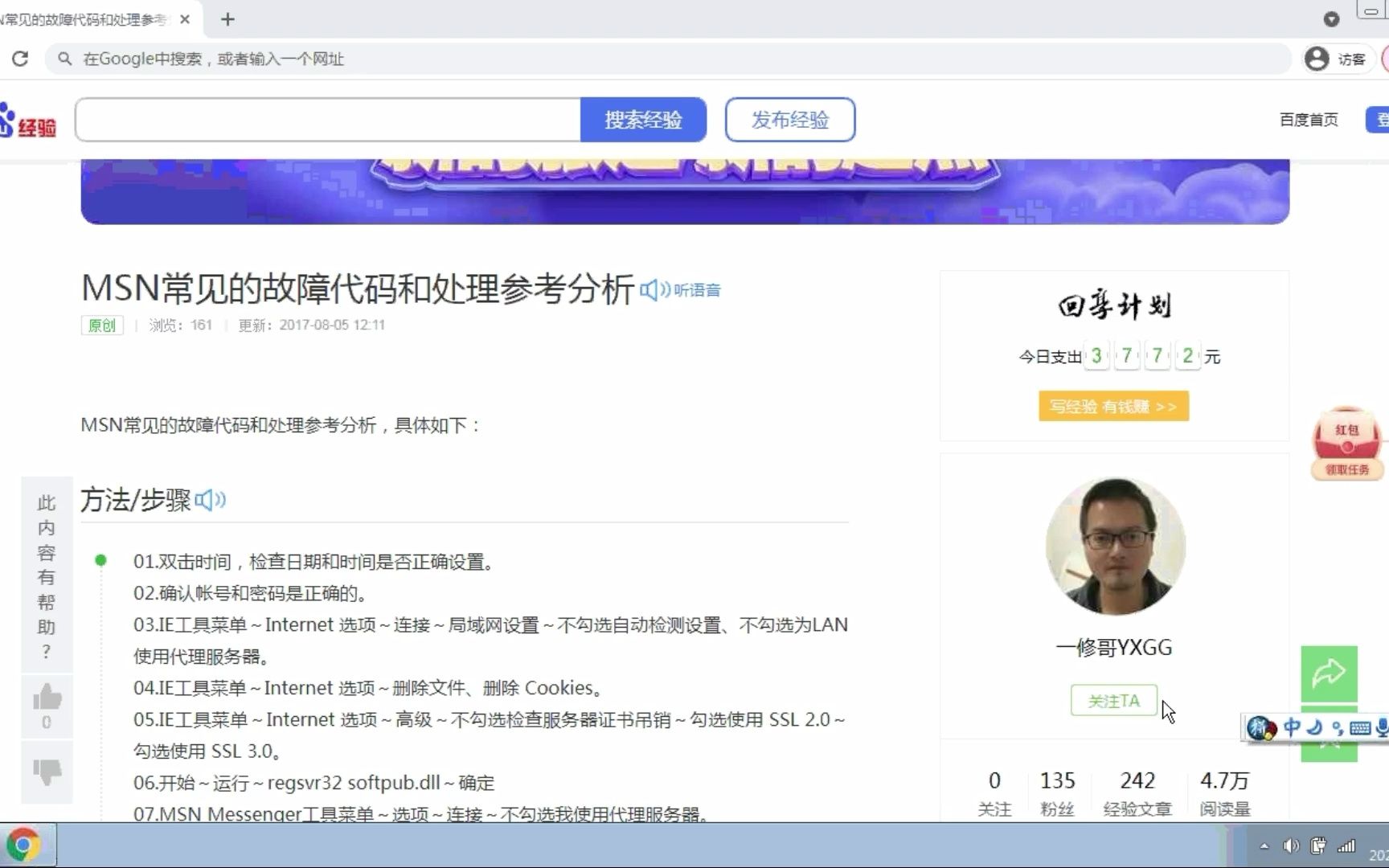Click the 发布经验 publish button
The width and height of the screenshot is (1389, 868).
click(789, 120)
